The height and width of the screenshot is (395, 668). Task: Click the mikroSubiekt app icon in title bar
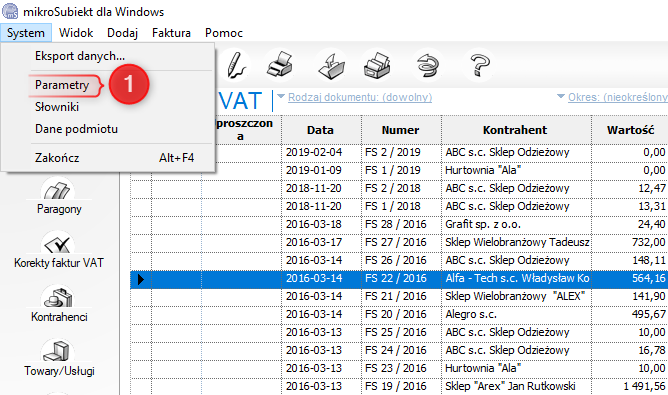coord(10,11)
